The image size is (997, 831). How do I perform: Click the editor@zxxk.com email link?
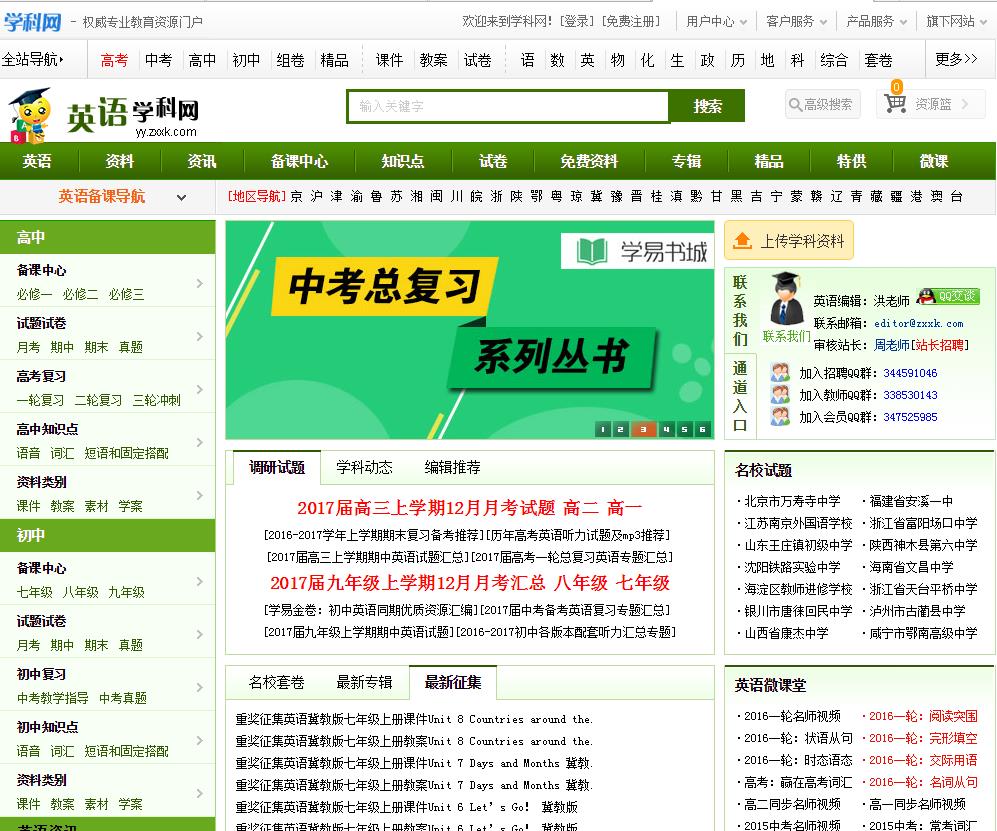tap(918, 324)
